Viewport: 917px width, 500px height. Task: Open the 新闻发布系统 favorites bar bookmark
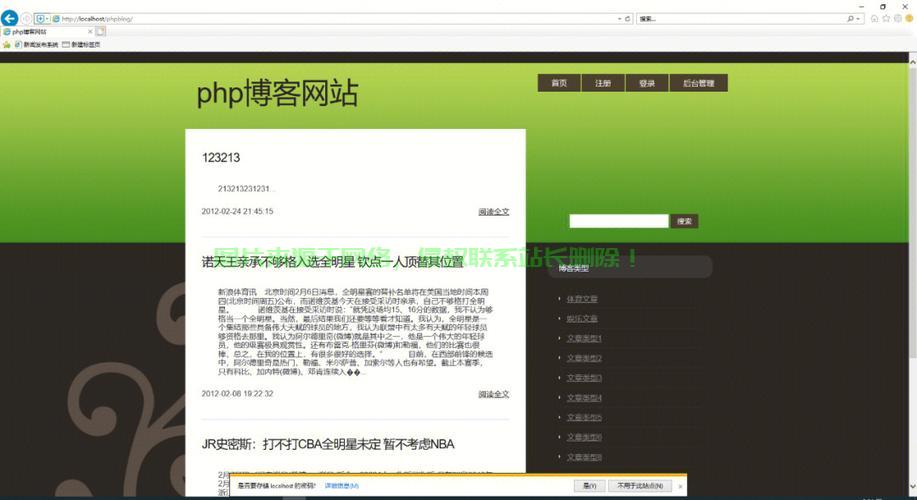[x=37, y=44]
